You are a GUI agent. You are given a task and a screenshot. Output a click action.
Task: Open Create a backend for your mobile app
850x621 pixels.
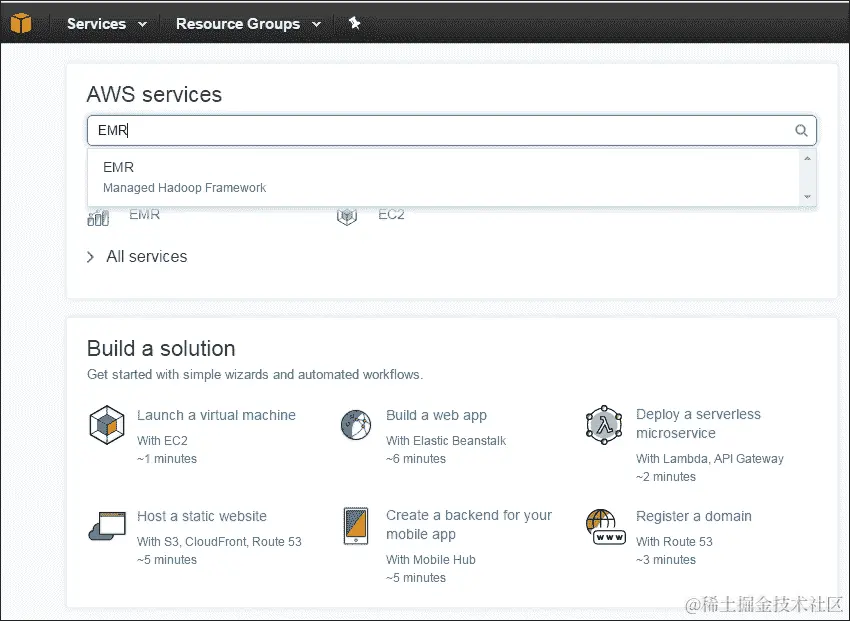pyautogui.click(x=469, y=525)
